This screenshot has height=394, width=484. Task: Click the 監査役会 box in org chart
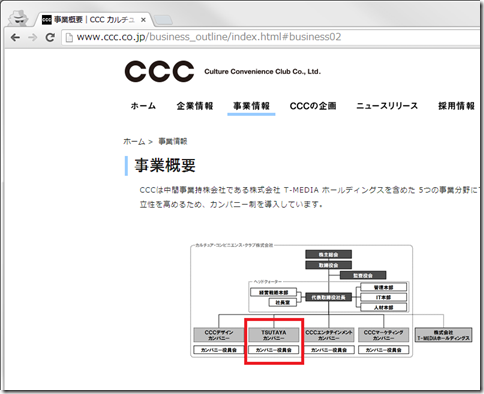coord(363,275)
